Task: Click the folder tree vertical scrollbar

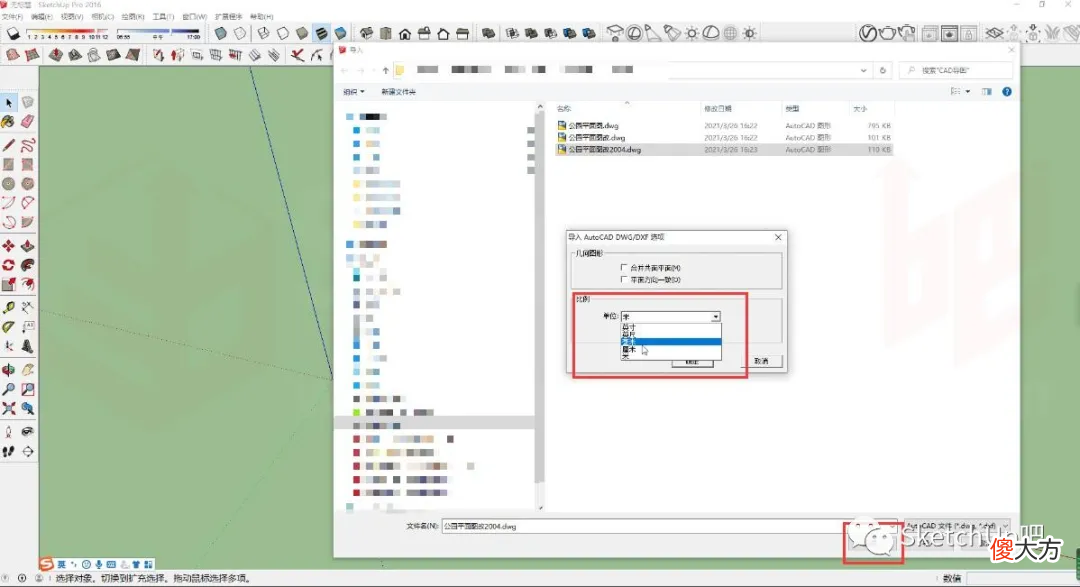Action: tap(540, 306)
